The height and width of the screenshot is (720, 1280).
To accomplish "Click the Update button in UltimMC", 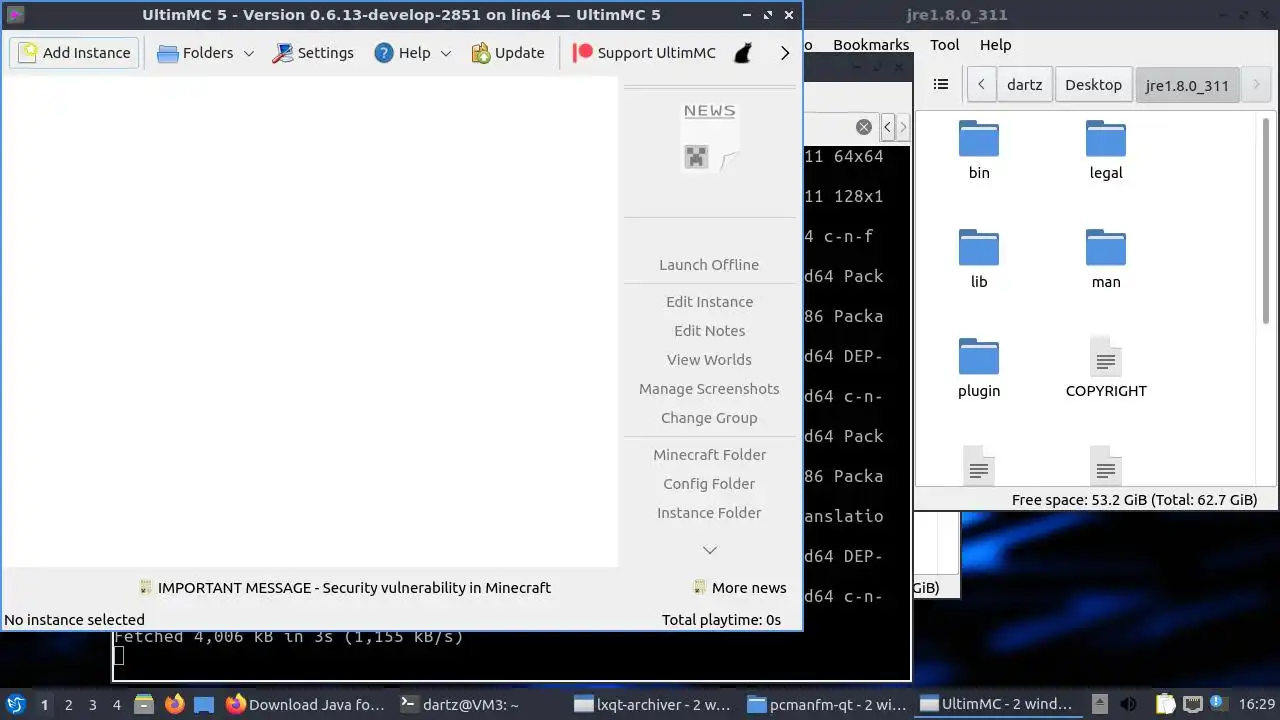I will [508, 53].
